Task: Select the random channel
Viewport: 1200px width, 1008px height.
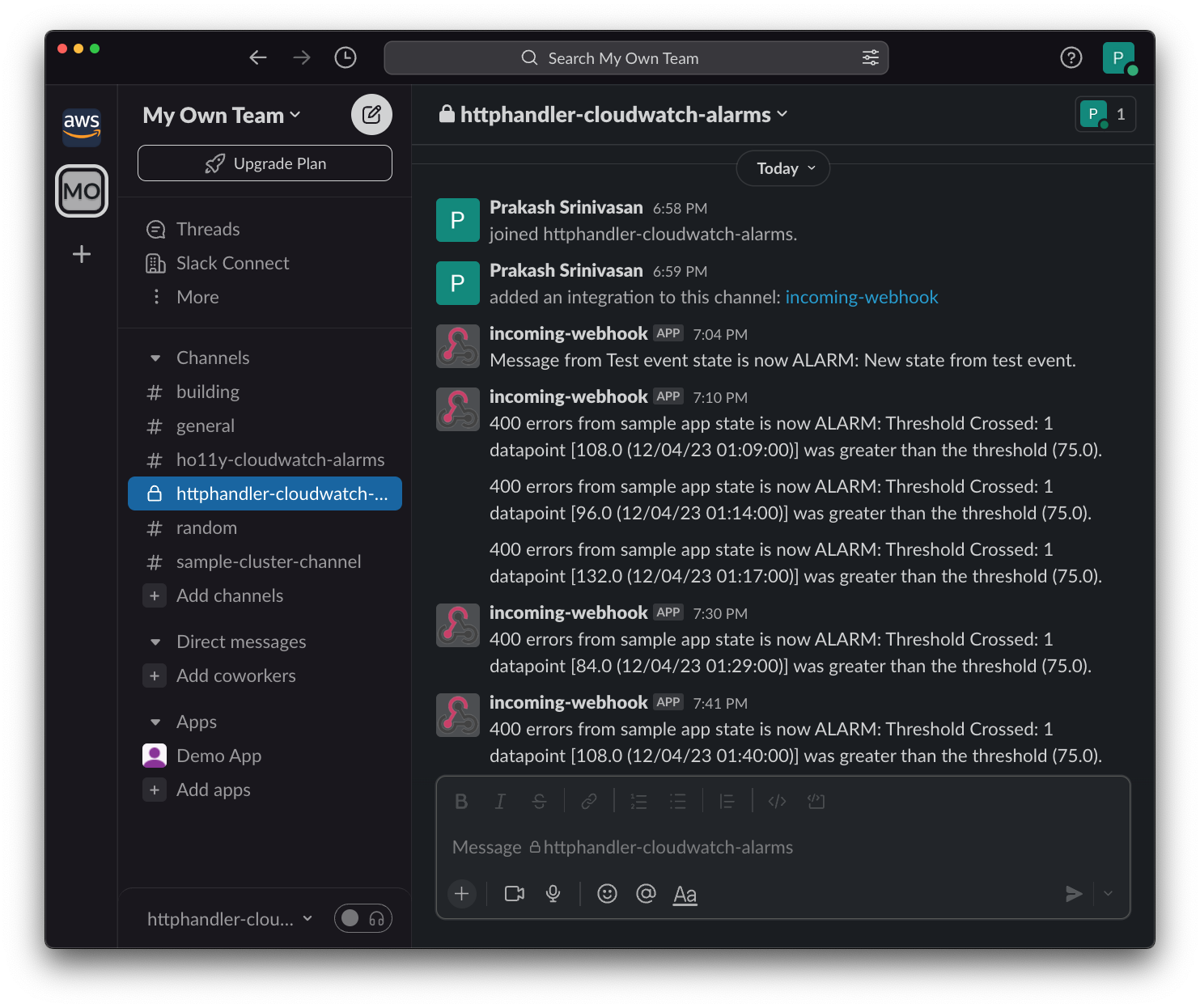Action: pos(206,527)
